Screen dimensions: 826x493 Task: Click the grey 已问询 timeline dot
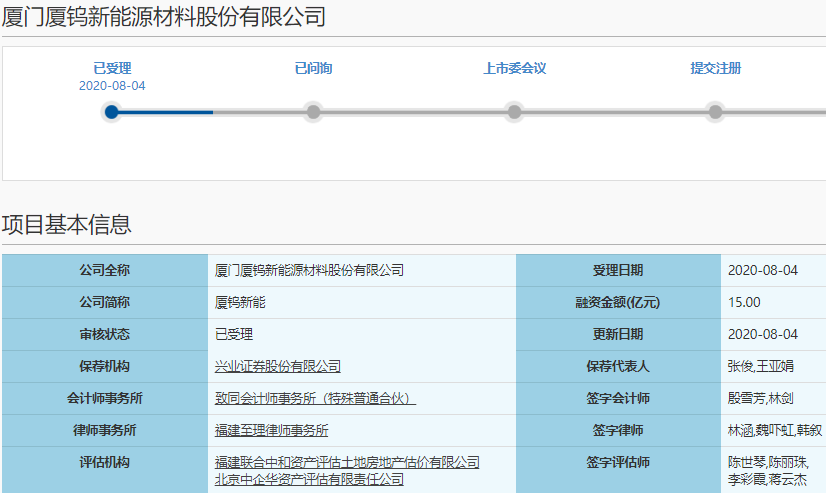coord(313,112)
